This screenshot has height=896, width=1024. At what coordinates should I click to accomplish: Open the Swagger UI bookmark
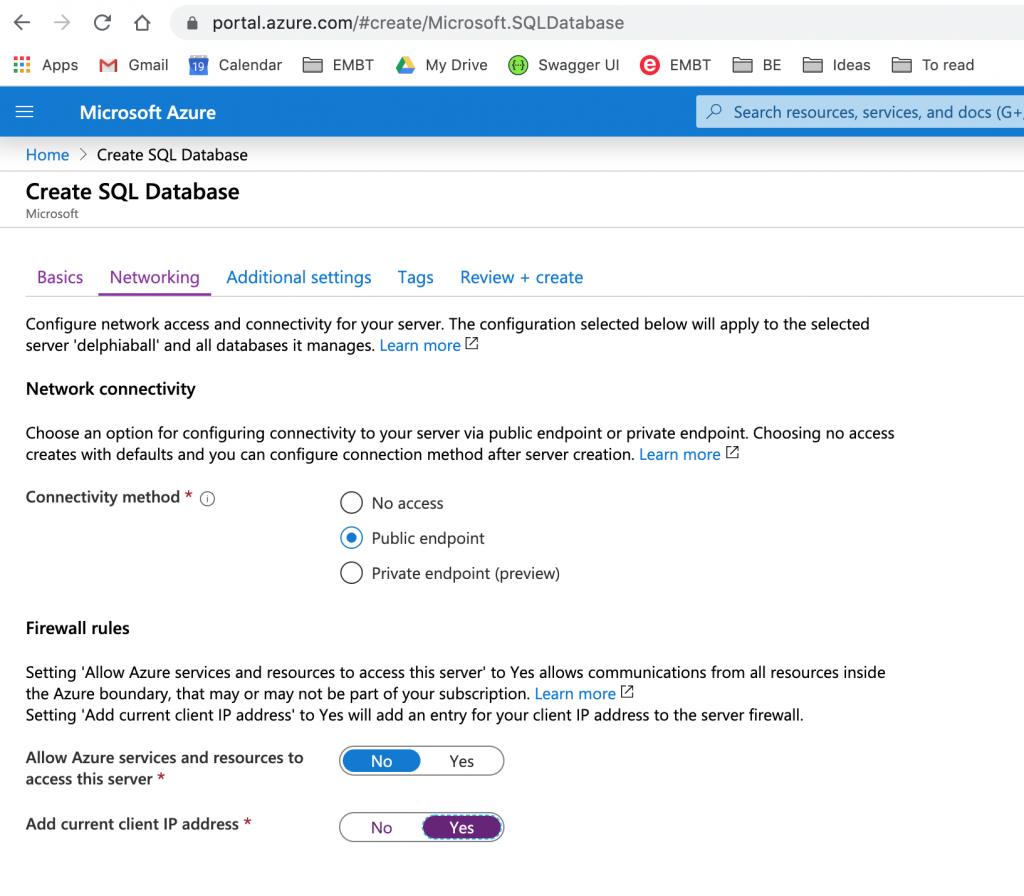[x=564, y=65]
